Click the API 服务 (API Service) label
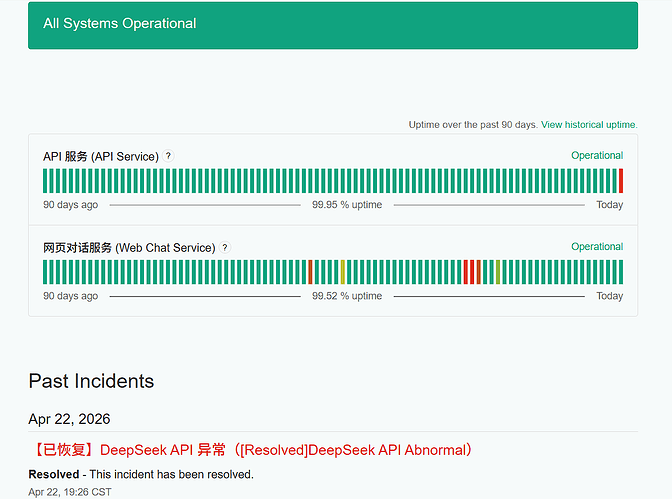Screen dimensions: 672x499 101,156
